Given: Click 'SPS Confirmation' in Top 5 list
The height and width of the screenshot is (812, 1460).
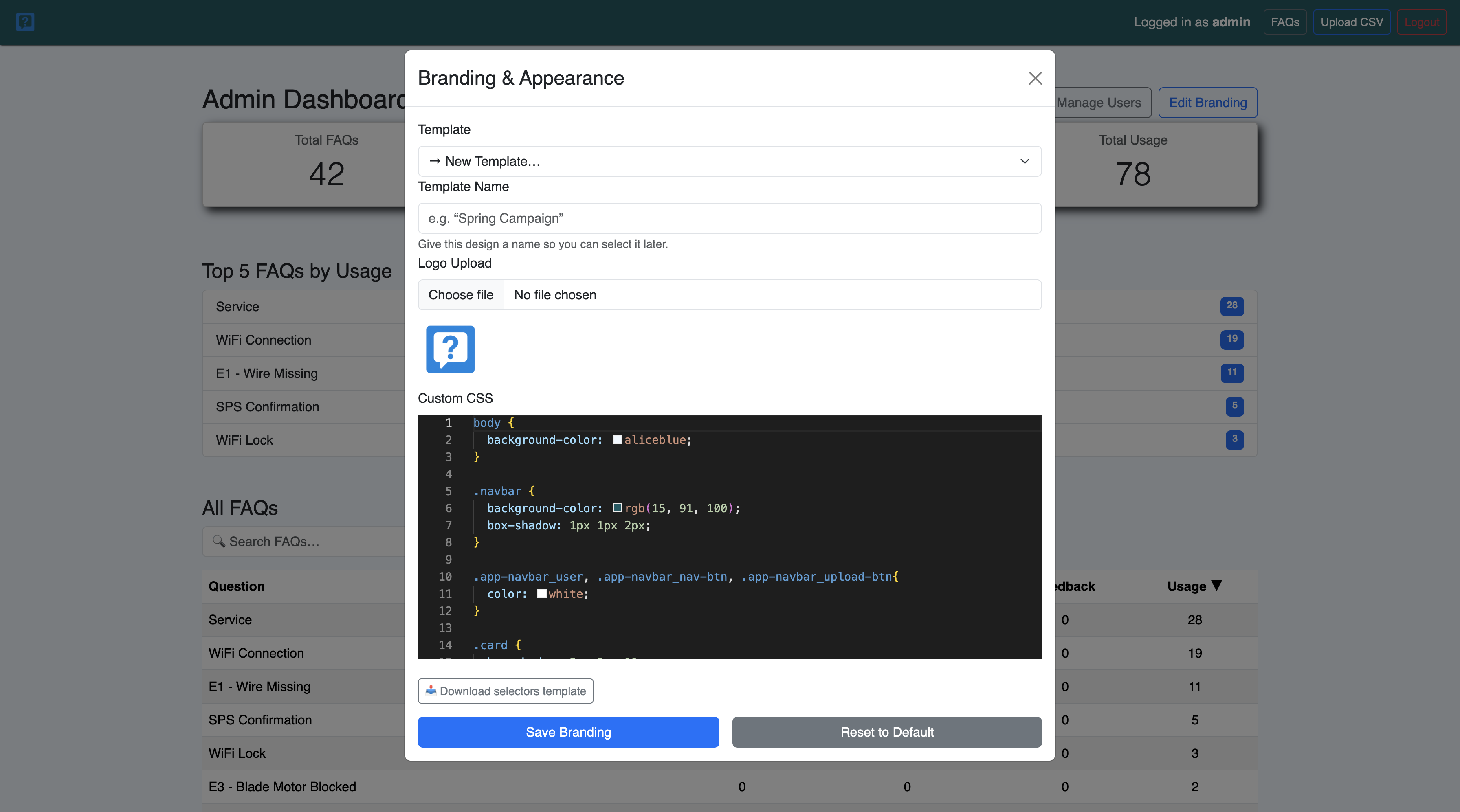Looking at the screenshot, I should (x=268, y=407).
